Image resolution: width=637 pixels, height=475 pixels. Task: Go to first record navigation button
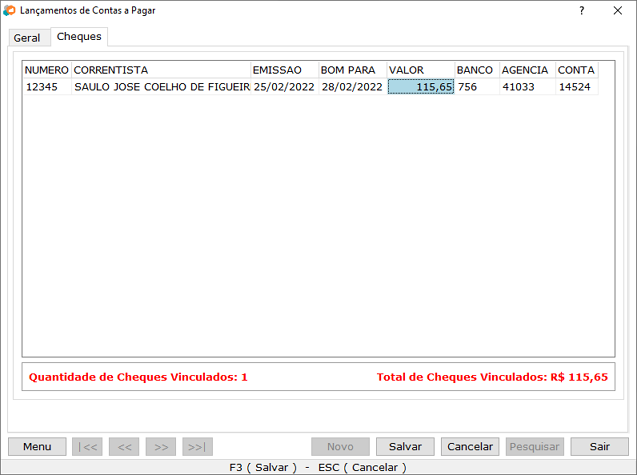click(88, 447)
